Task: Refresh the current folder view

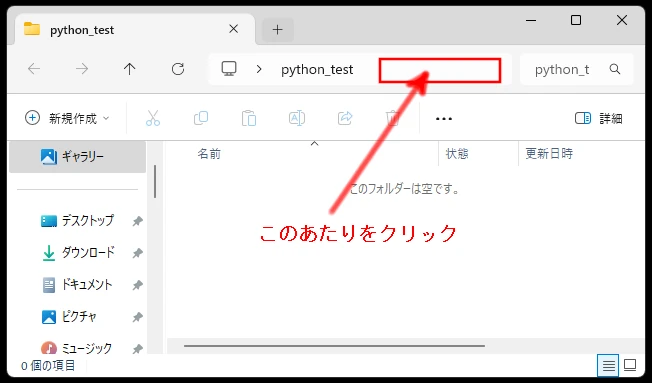Action: (178, 69)
